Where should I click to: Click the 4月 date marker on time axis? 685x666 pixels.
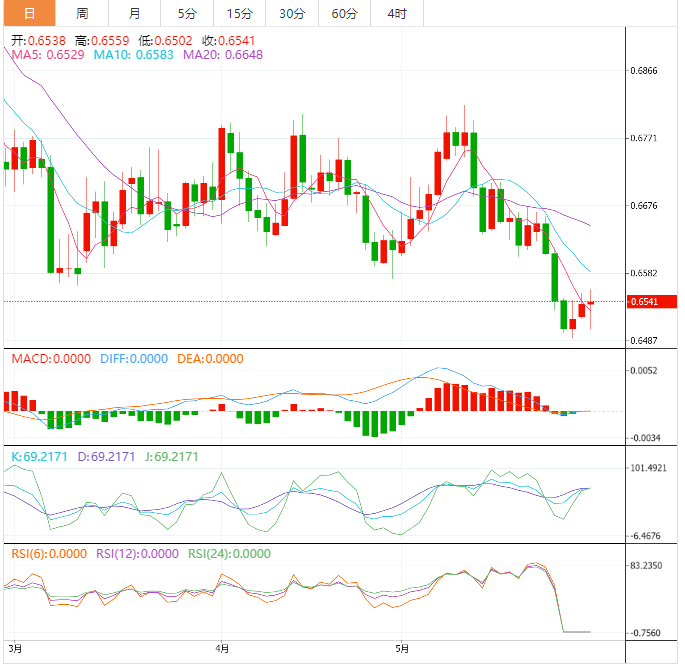221,649
